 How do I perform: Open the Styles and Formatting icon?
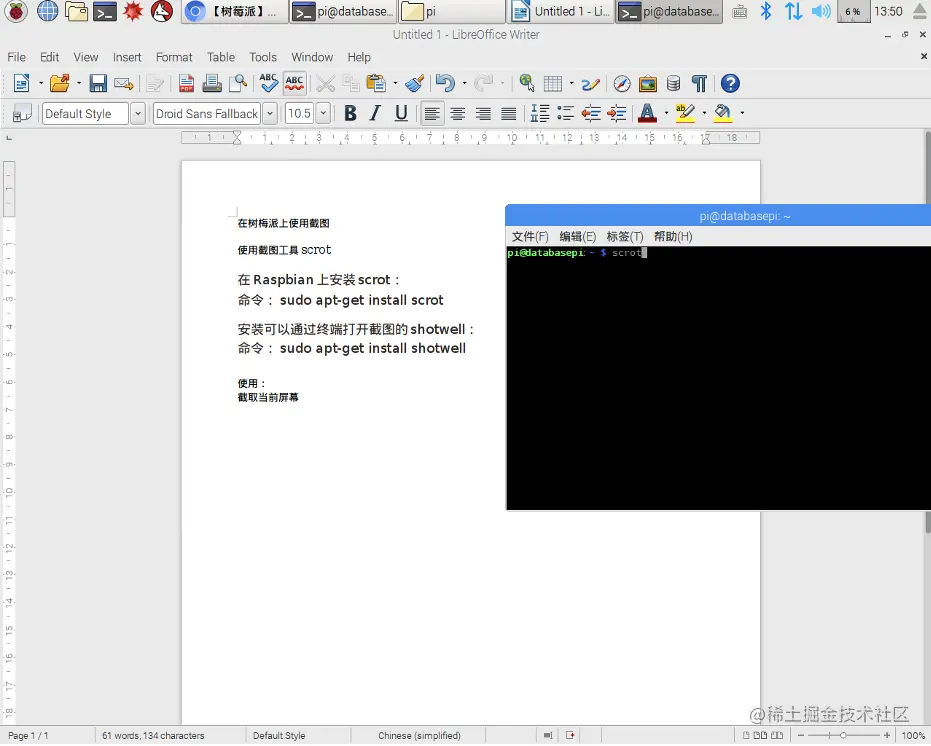pyautogui.click(x=22, y=113)
